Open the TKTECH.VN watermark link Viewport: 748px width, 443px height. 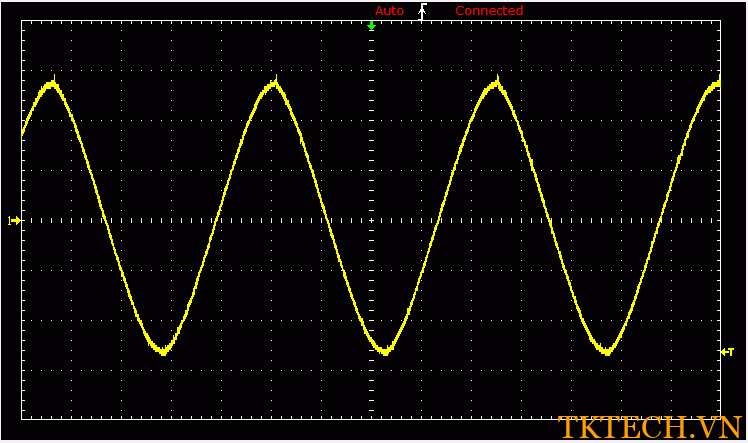(x=650, y=427)
